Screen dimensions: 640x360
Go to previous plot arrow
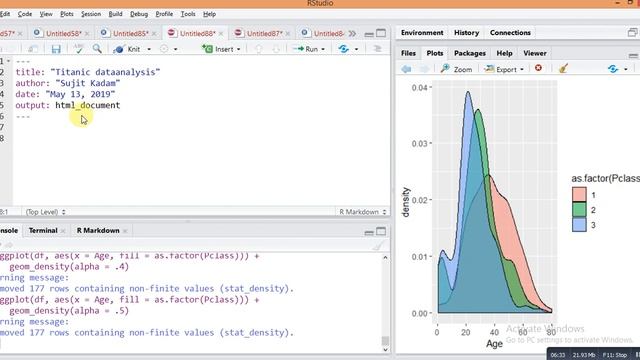tap(406, 69)
